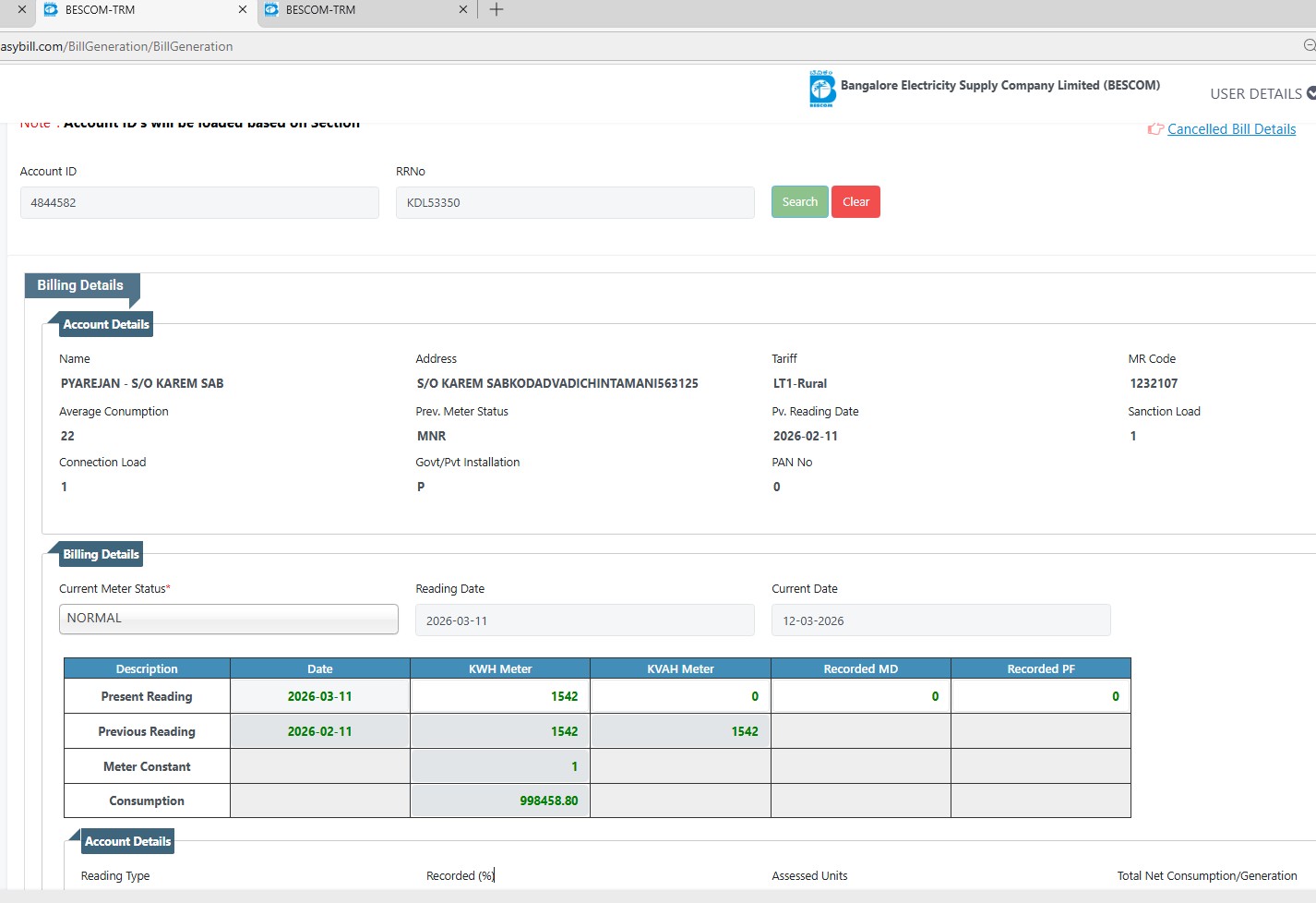Click the Current Date field

940,620
